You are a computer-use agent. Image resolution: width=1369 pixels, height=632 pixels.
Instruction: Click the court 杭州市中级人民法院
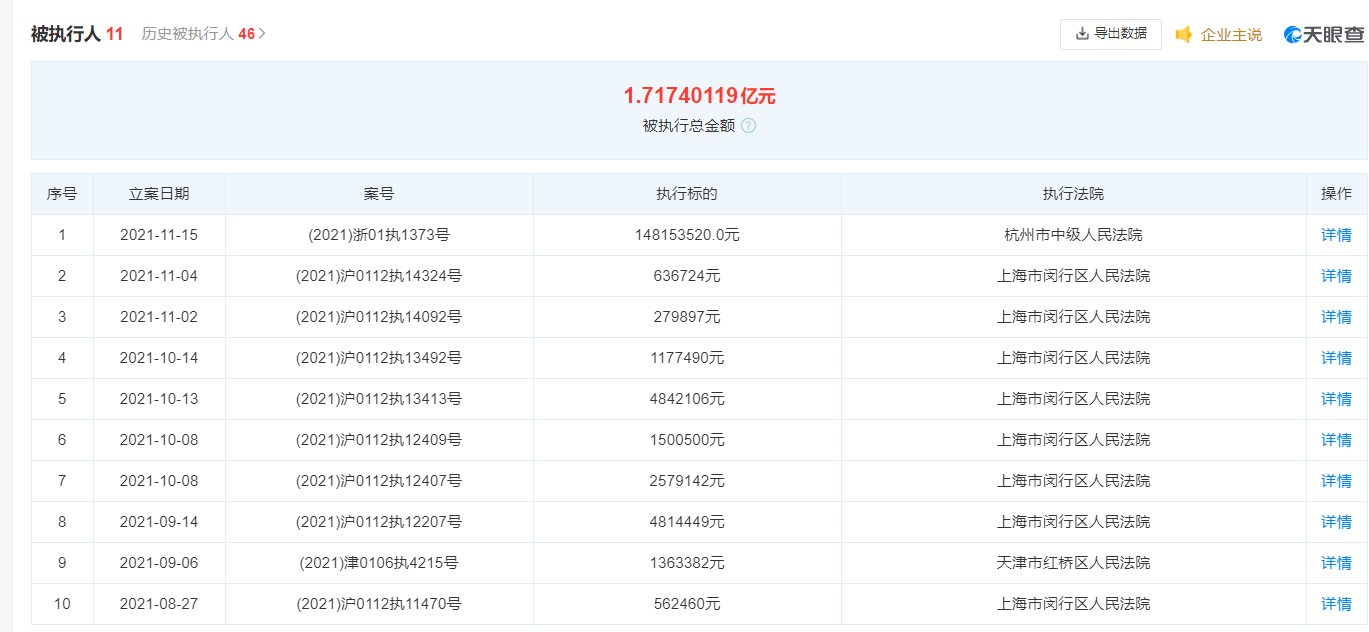[x=1073, y=235]
